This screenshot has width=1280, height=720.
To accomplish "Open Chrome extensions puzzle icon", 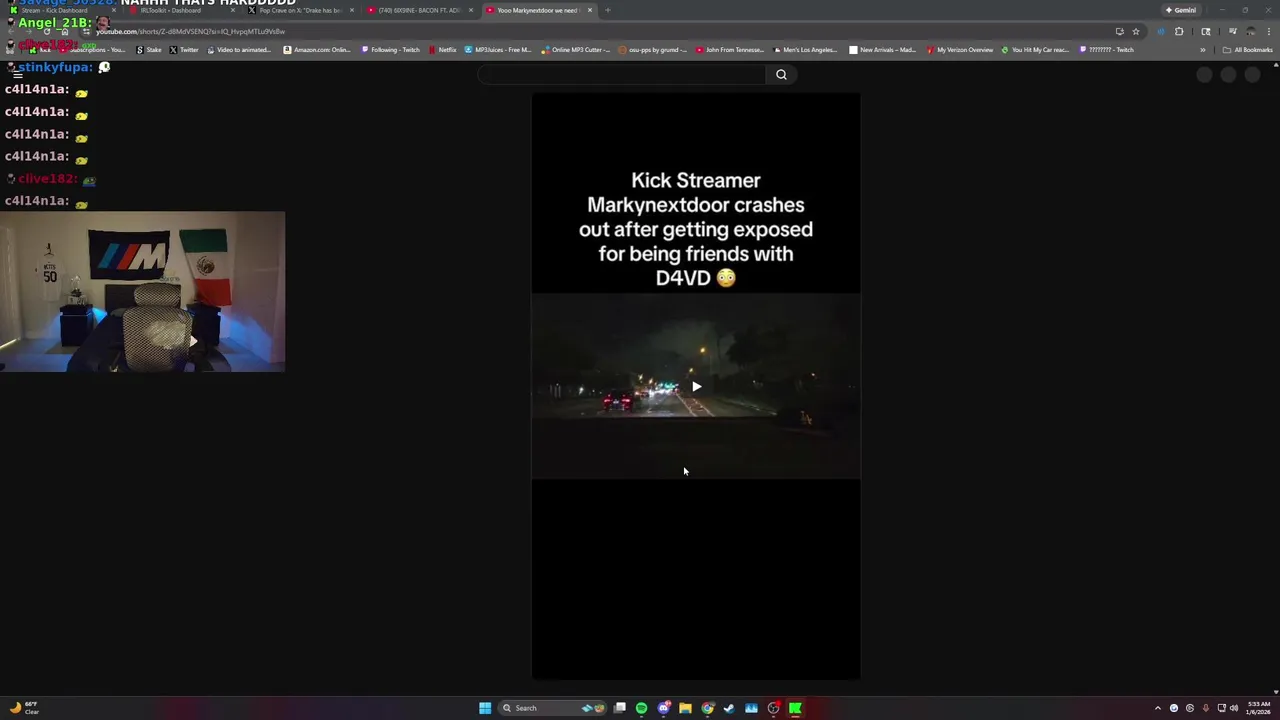I will point(1179,31).
